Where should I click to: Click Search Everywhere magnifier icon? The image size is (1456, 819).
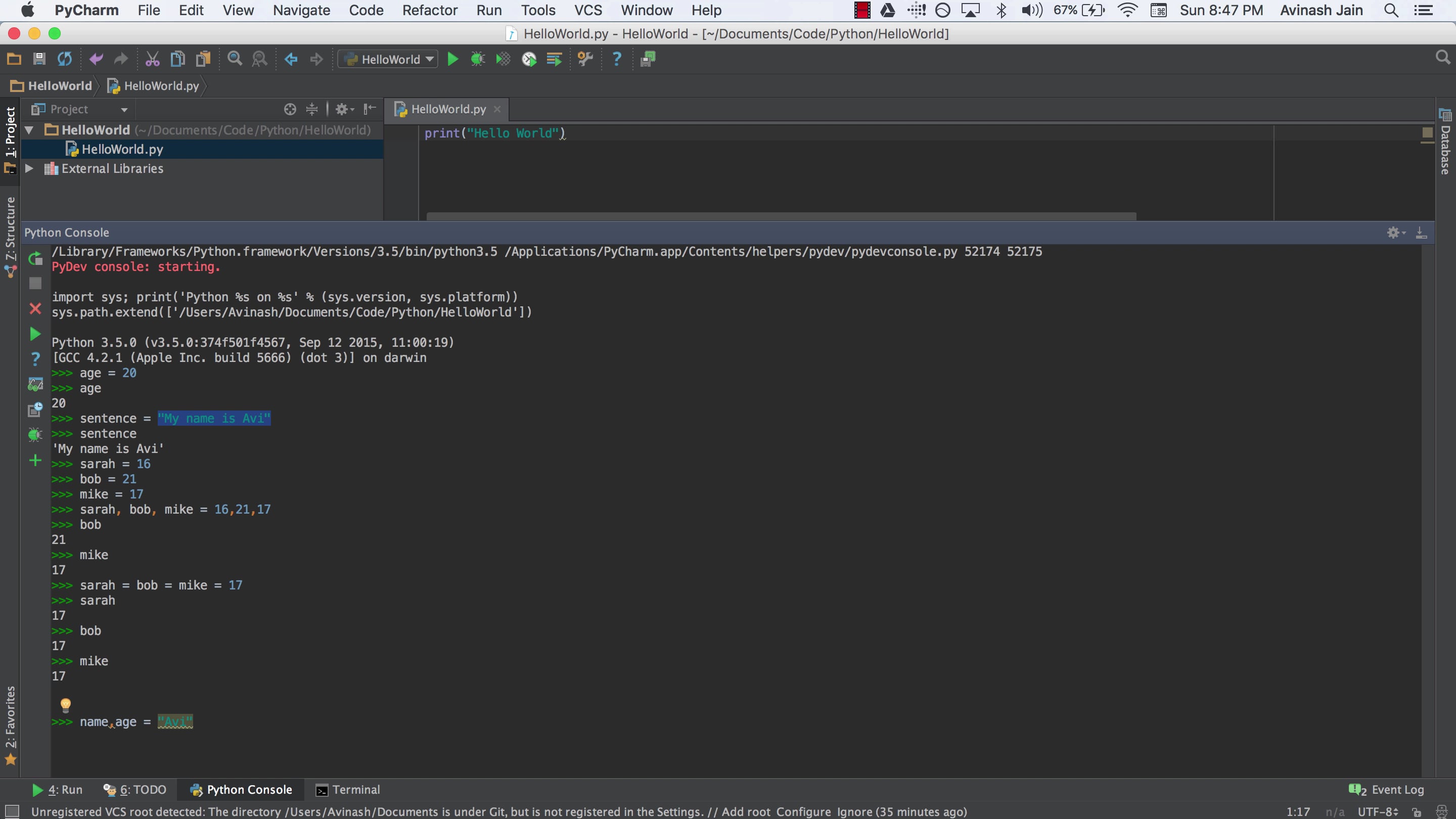point(1443,57)
